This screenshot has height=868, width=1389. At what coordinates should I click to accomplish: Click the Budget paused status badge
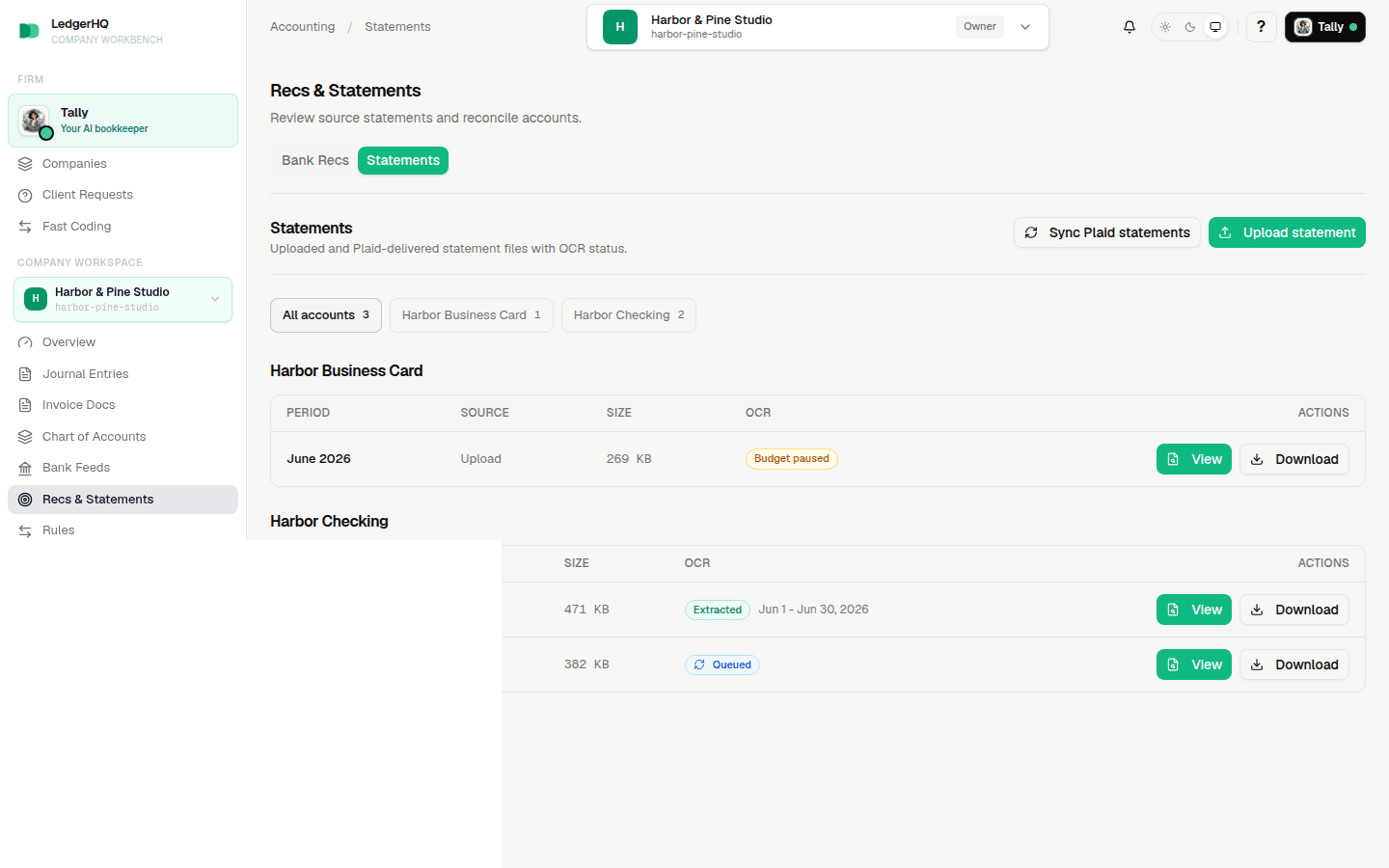coord(792,459)
